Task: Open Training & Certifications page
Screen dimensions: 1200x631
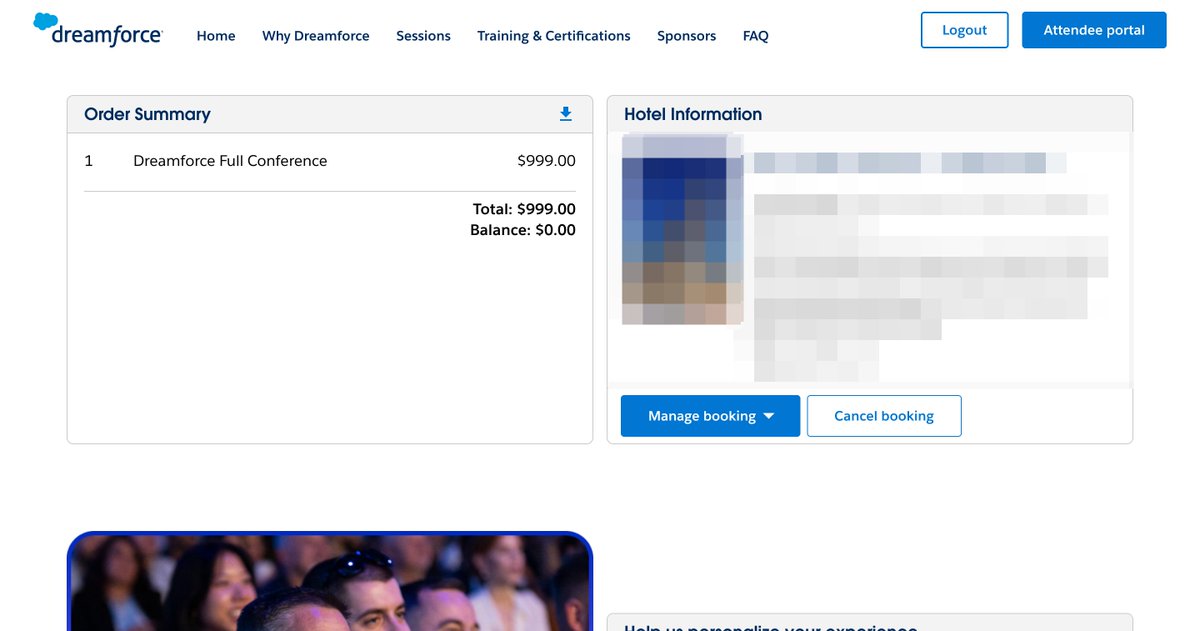Action: [x=553, y=35]
